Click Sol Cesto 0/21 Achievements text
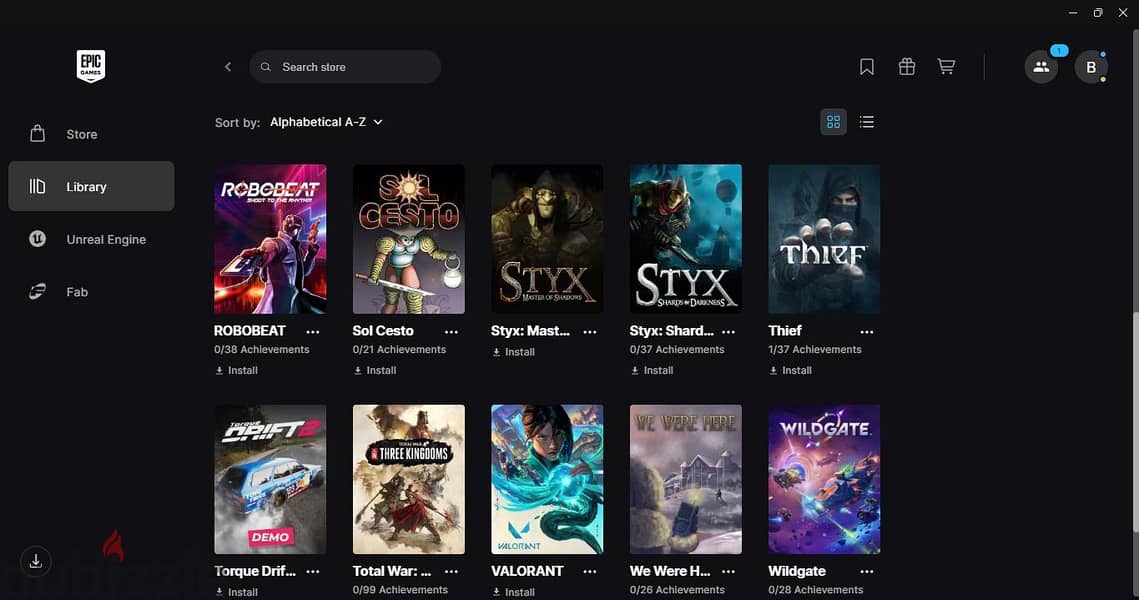 (400, 349)
